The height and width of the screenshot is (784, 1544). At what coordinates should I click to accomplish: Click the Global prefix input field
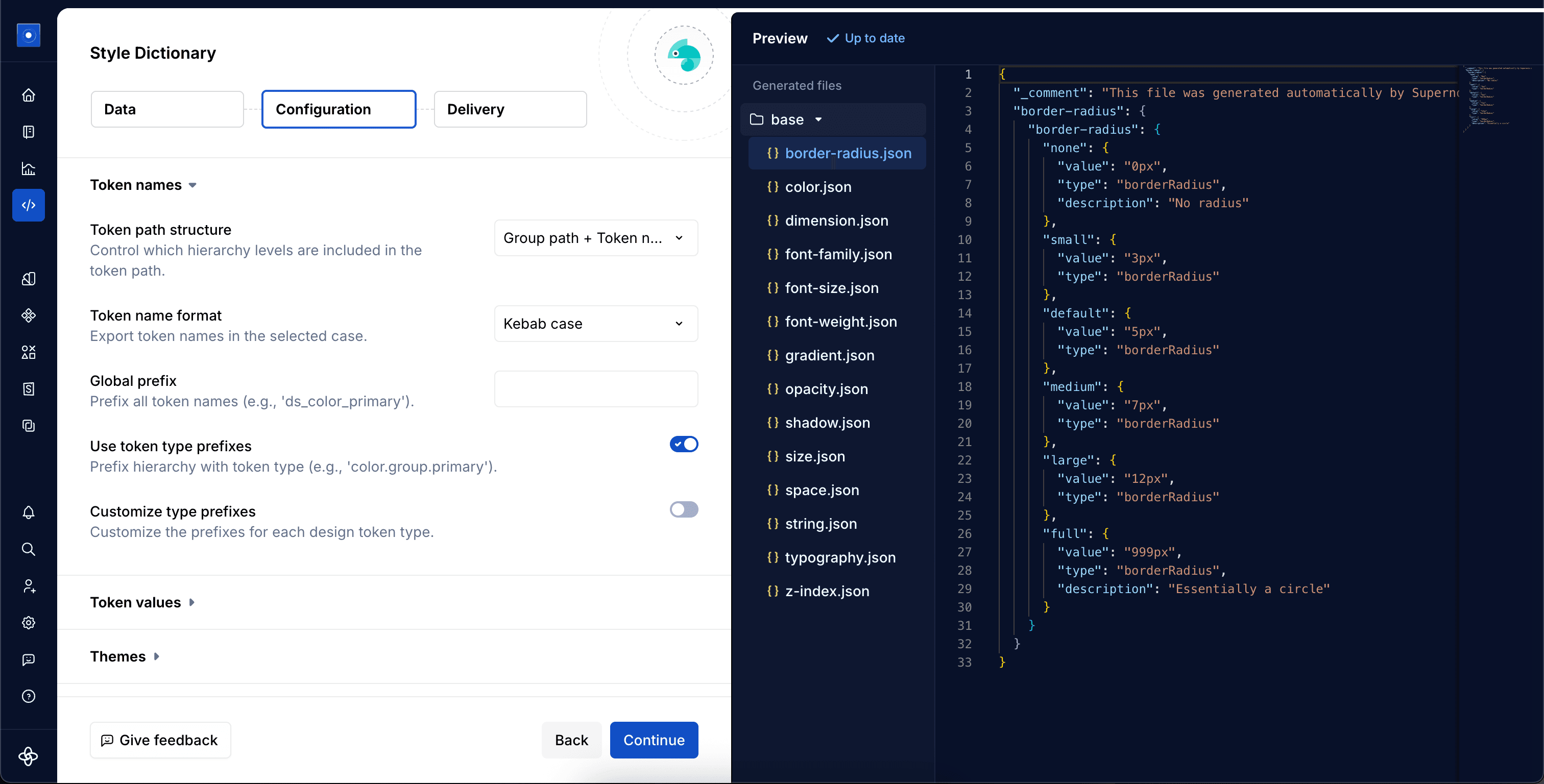tap(596, 389)
